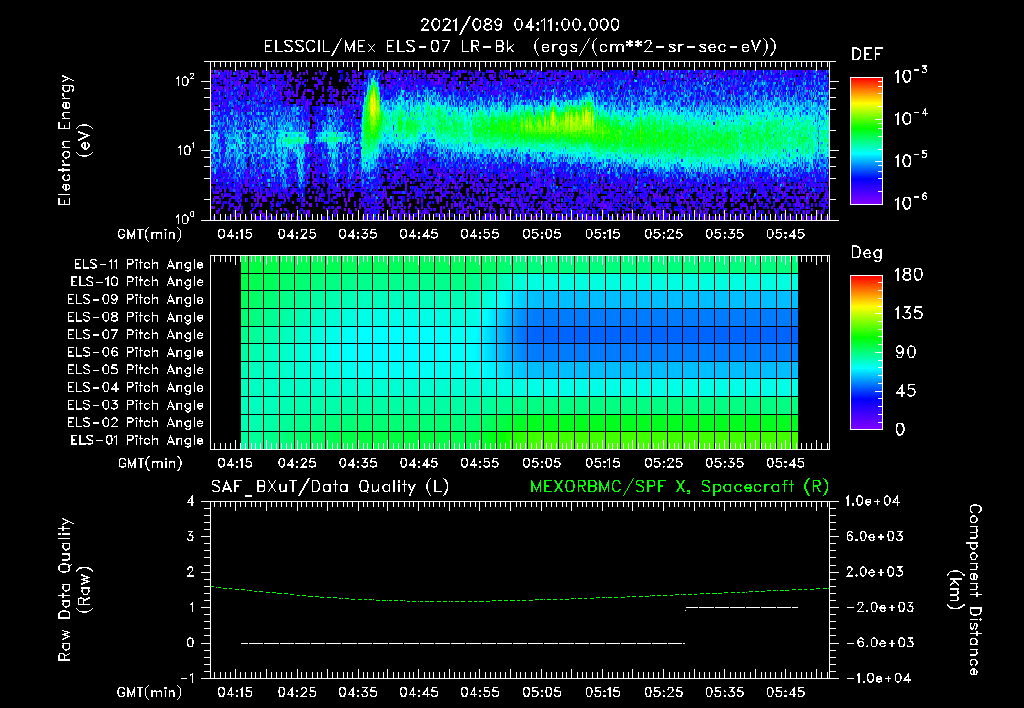Click the ELS-04 Pitch Angle row label
This screenshot has height=708, width=1024.
coord(136,387)
